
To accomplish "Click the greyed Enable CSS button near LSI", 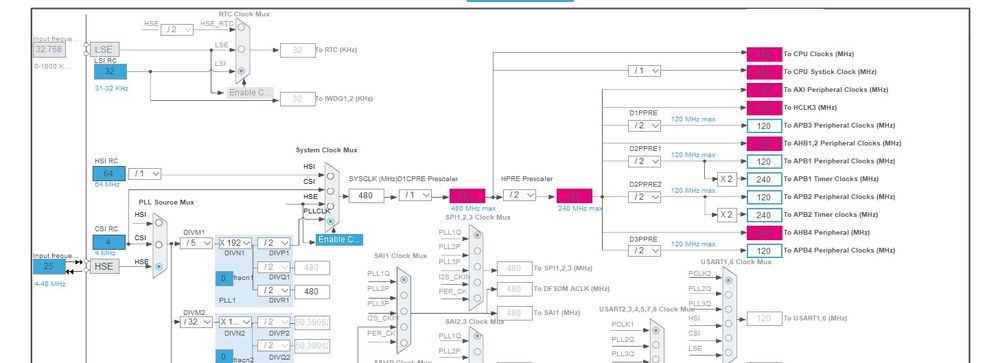I will (250, 92).
